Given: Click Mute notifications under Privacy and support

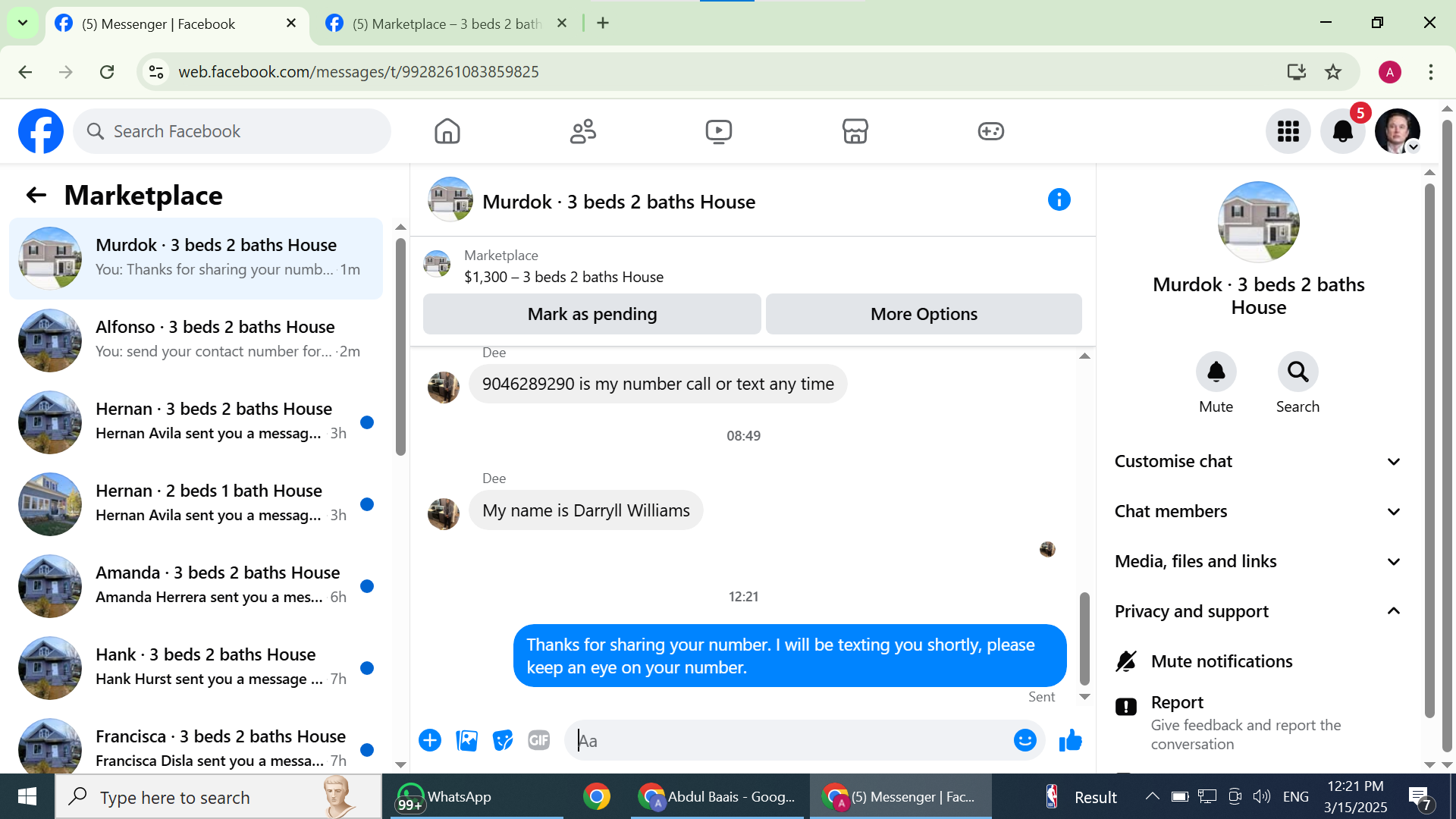Looking at the screenshot, I should 1221,661.
